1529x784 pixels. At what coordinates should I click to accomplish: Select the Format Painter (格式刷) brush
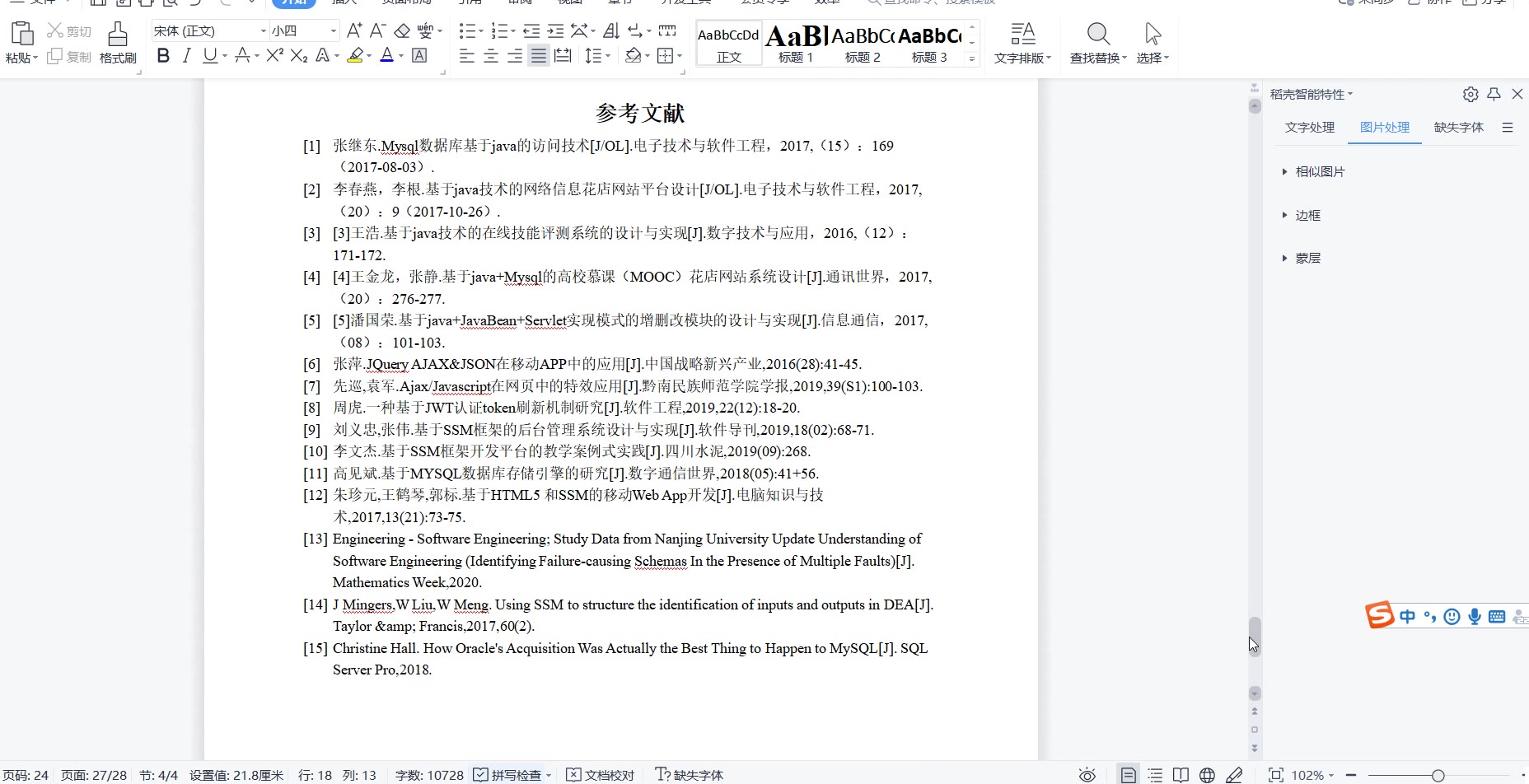[x=118, y=43]
